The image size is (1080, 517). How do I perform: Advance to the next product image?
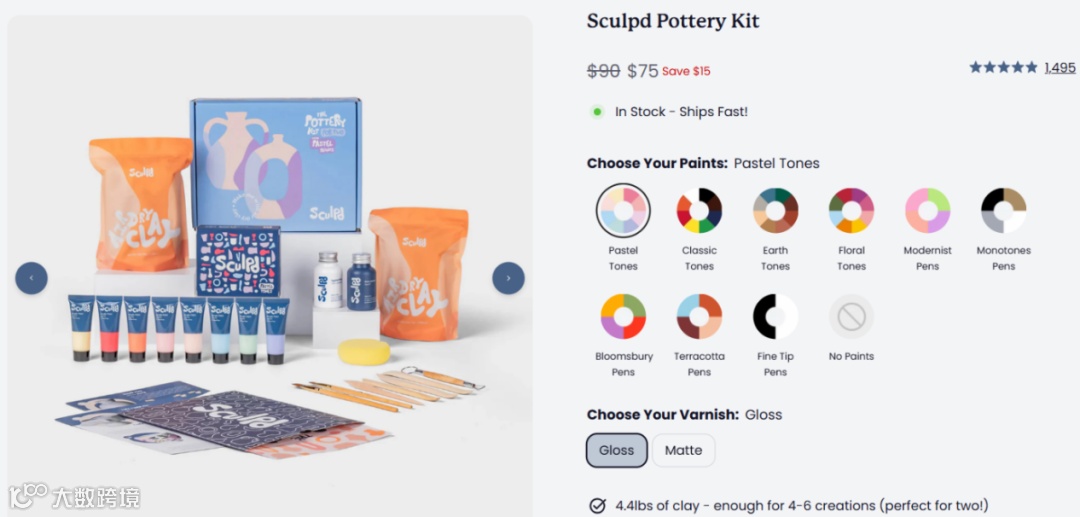click(x=508, y=278)
